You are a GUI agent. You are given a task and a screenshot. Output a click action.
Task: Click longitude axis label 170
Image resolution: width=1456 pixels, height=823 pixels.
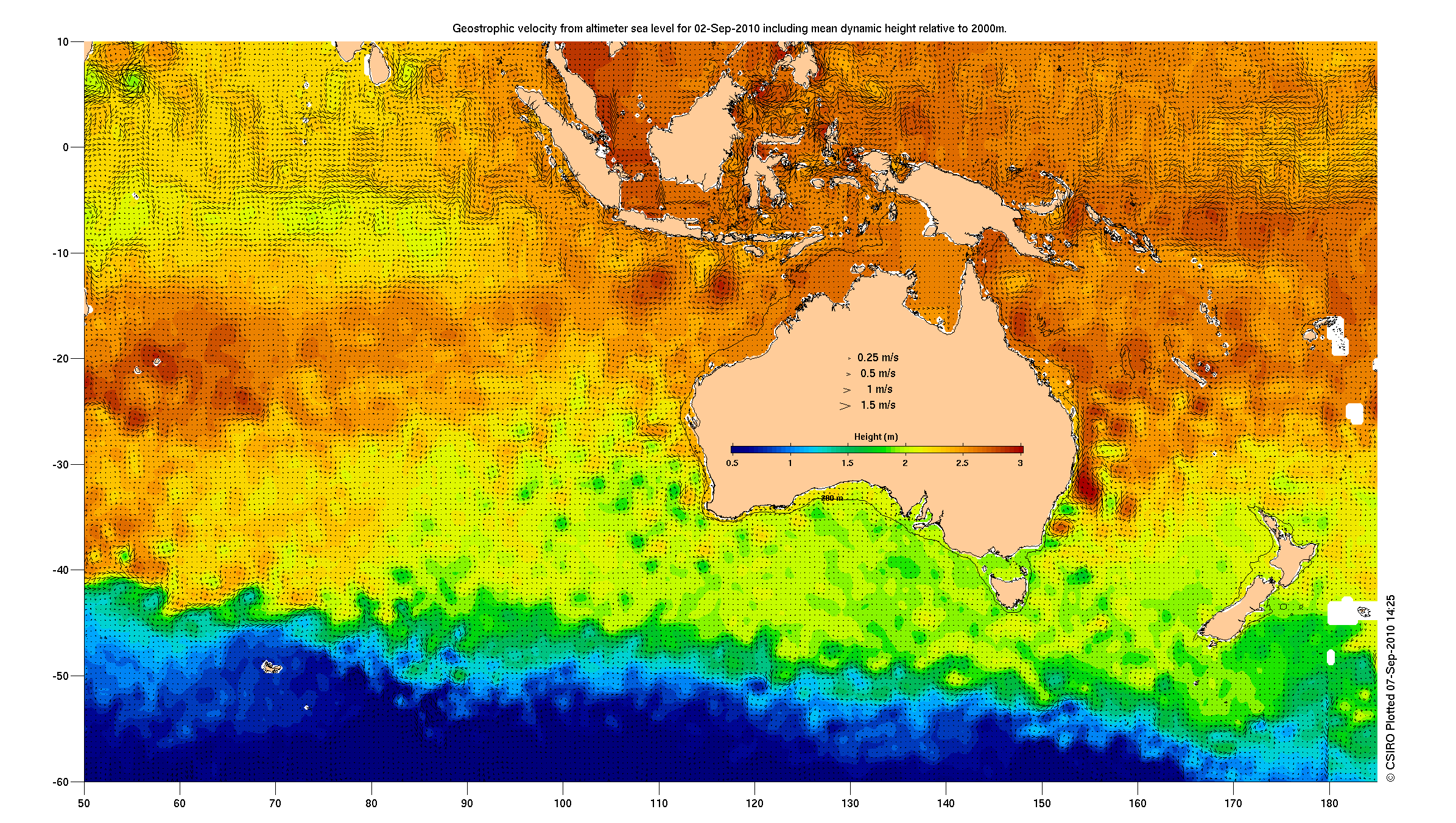coord(1233,804)
